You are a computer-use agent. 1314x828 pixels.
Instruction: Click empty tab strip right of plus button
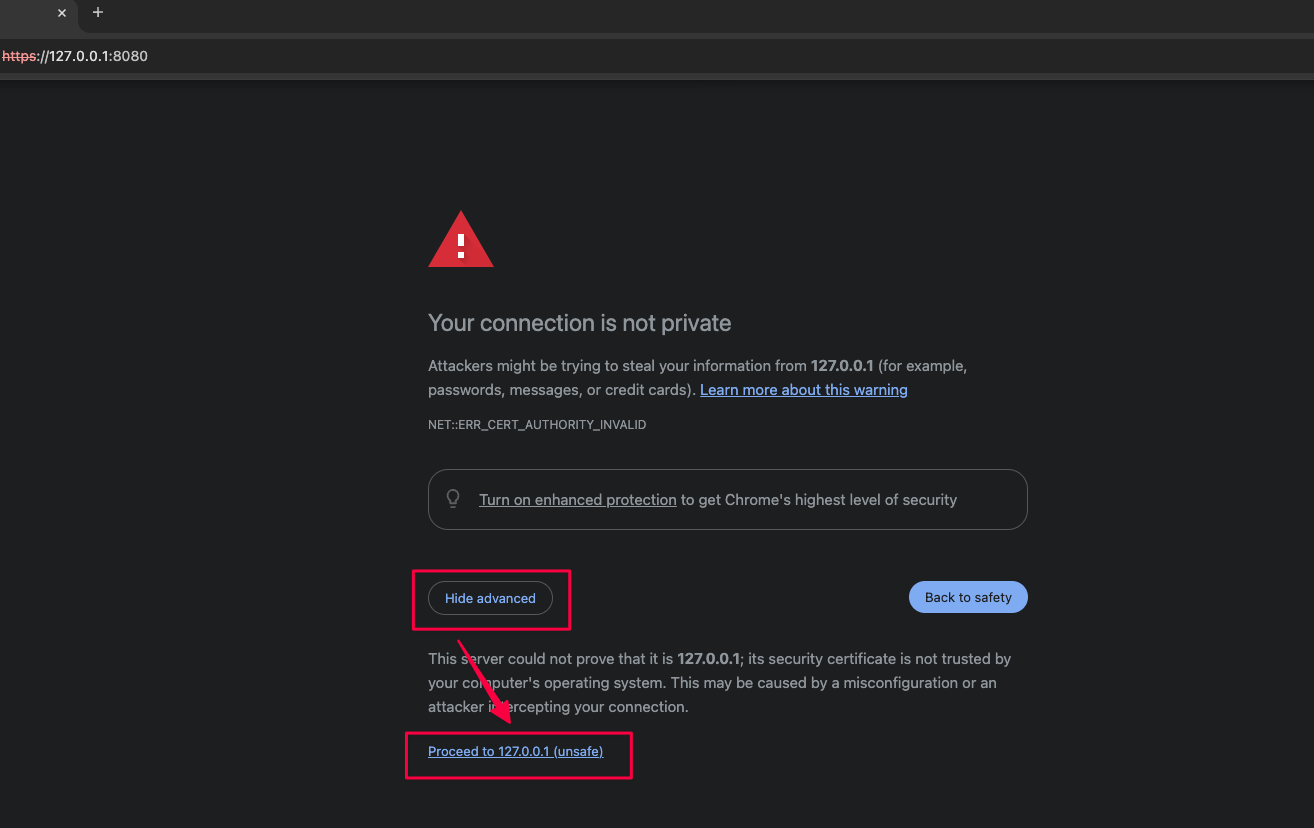click(700, 15)
